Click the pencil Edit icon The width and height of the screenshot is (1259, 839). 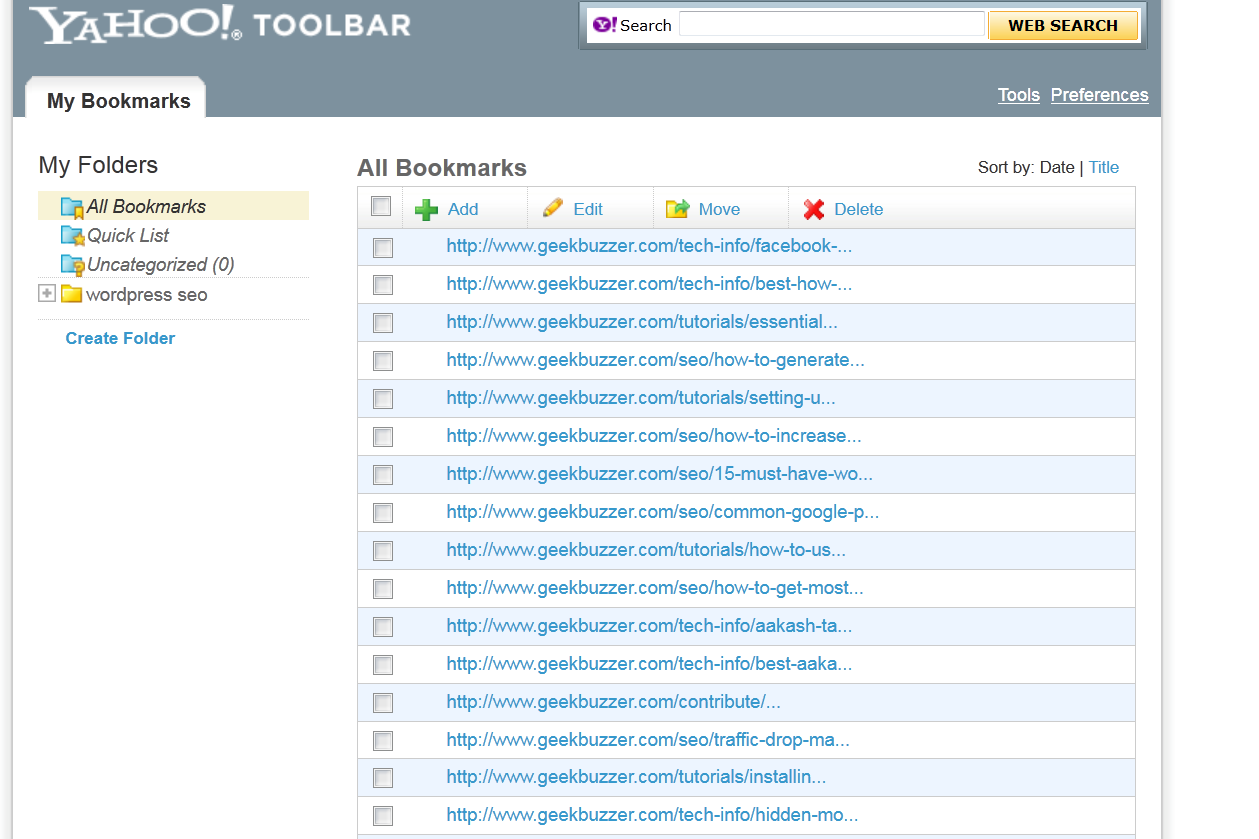[x=553, y=208]
